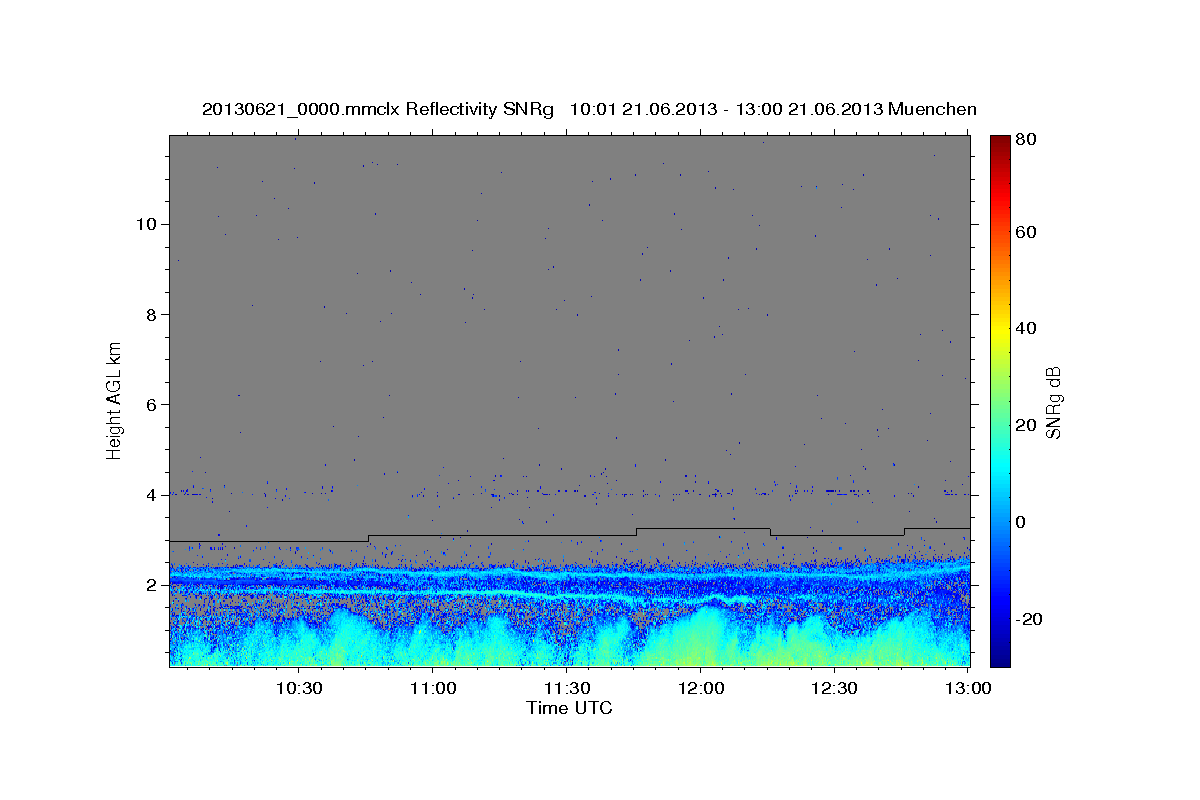The image size is (1200, 800).
Task: Select the 'Height AGL km' axis label
Action: 115,400
